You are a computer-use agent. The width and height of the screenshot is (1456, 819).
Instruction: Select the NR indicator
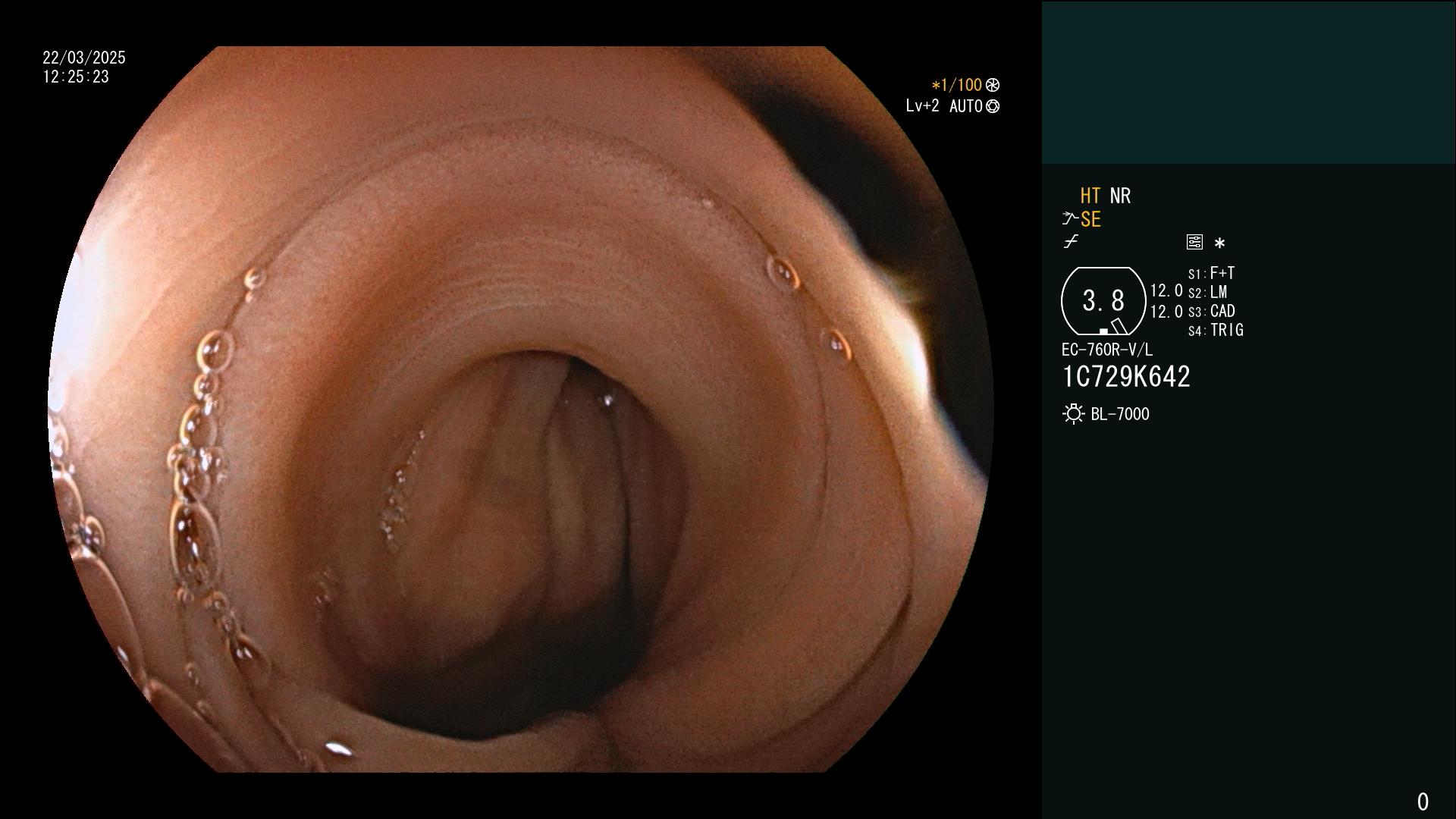[x=1120, y=196]
